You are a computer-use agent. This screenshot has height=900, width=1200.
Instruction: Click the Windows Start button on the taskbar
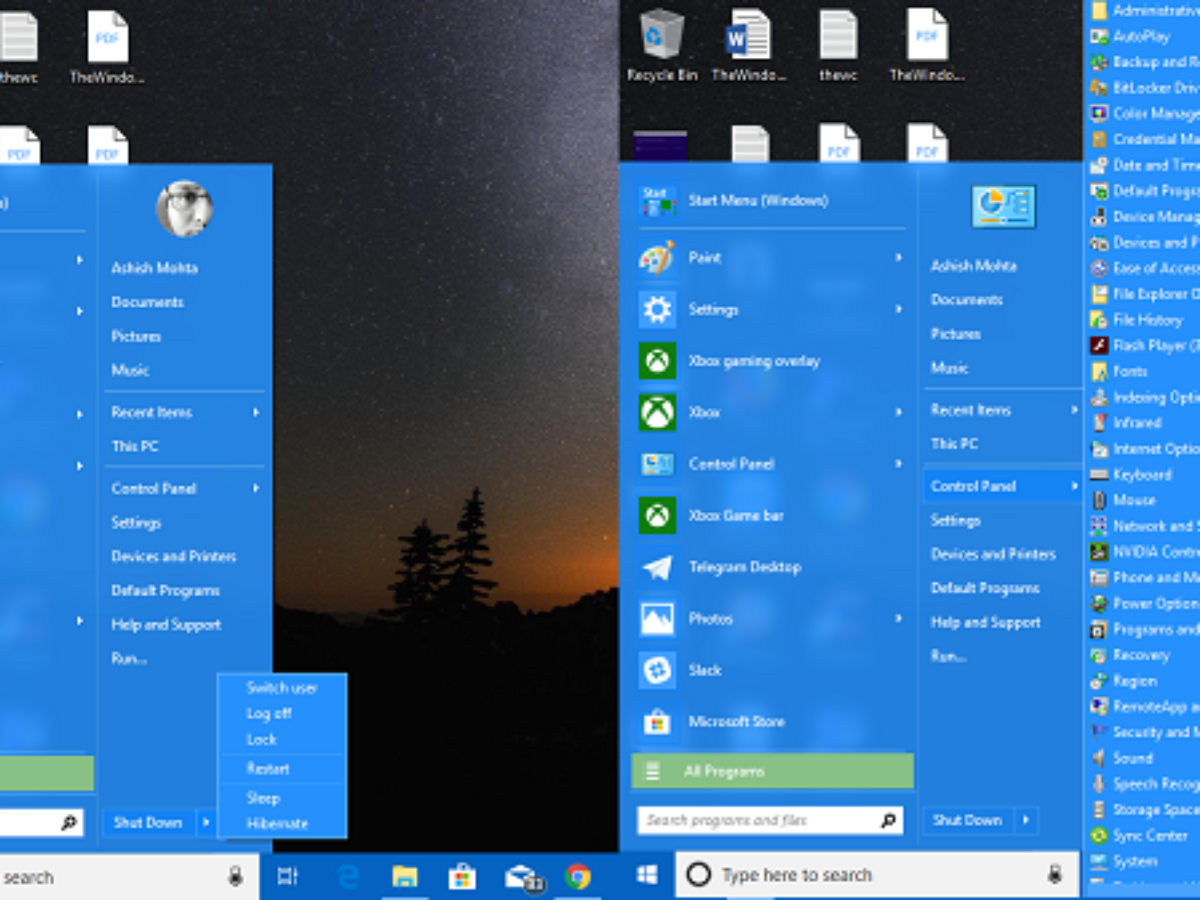point(647,875)
